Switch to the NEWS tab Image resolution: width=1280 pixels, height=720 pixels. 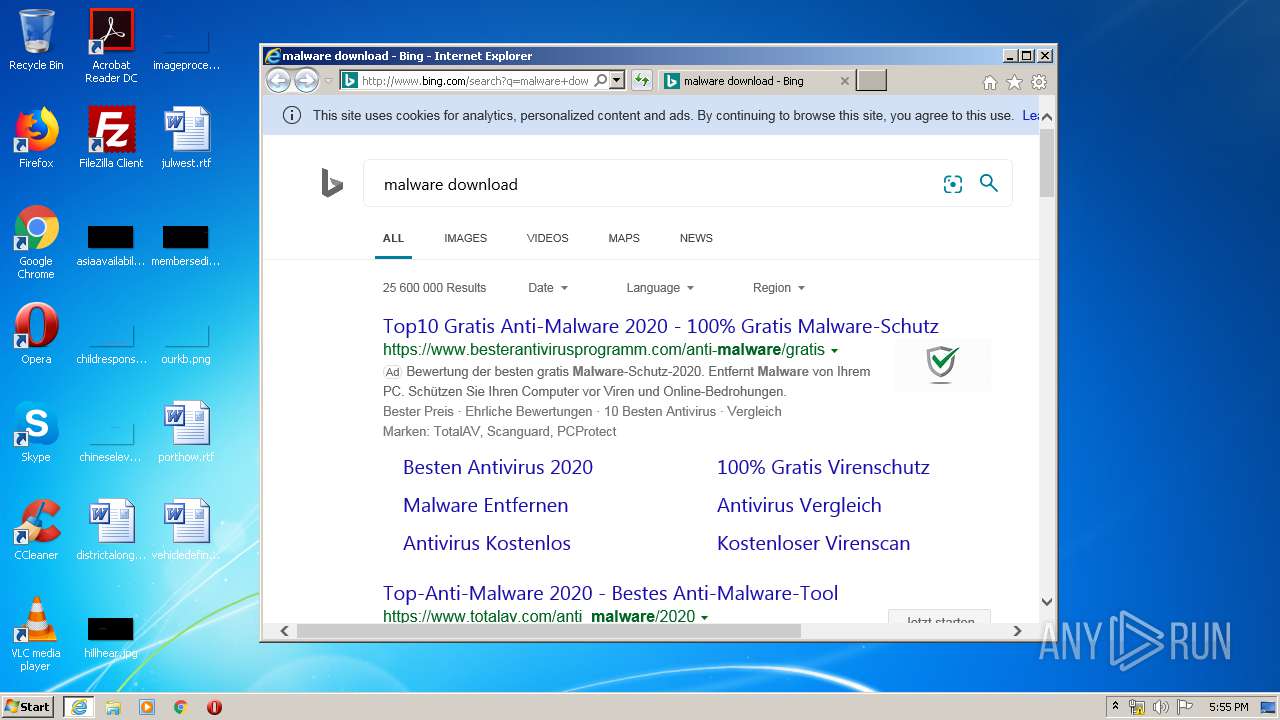(x=696, y=238)
